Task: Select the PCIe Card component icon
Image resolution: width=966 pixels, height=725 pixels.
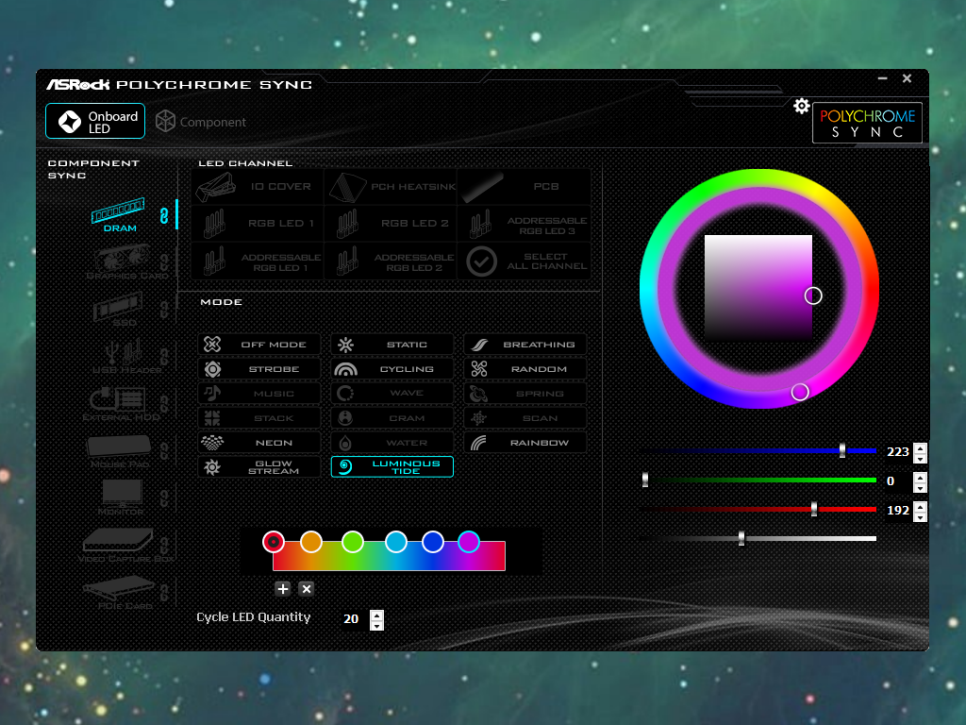Action: coord(118,592)
